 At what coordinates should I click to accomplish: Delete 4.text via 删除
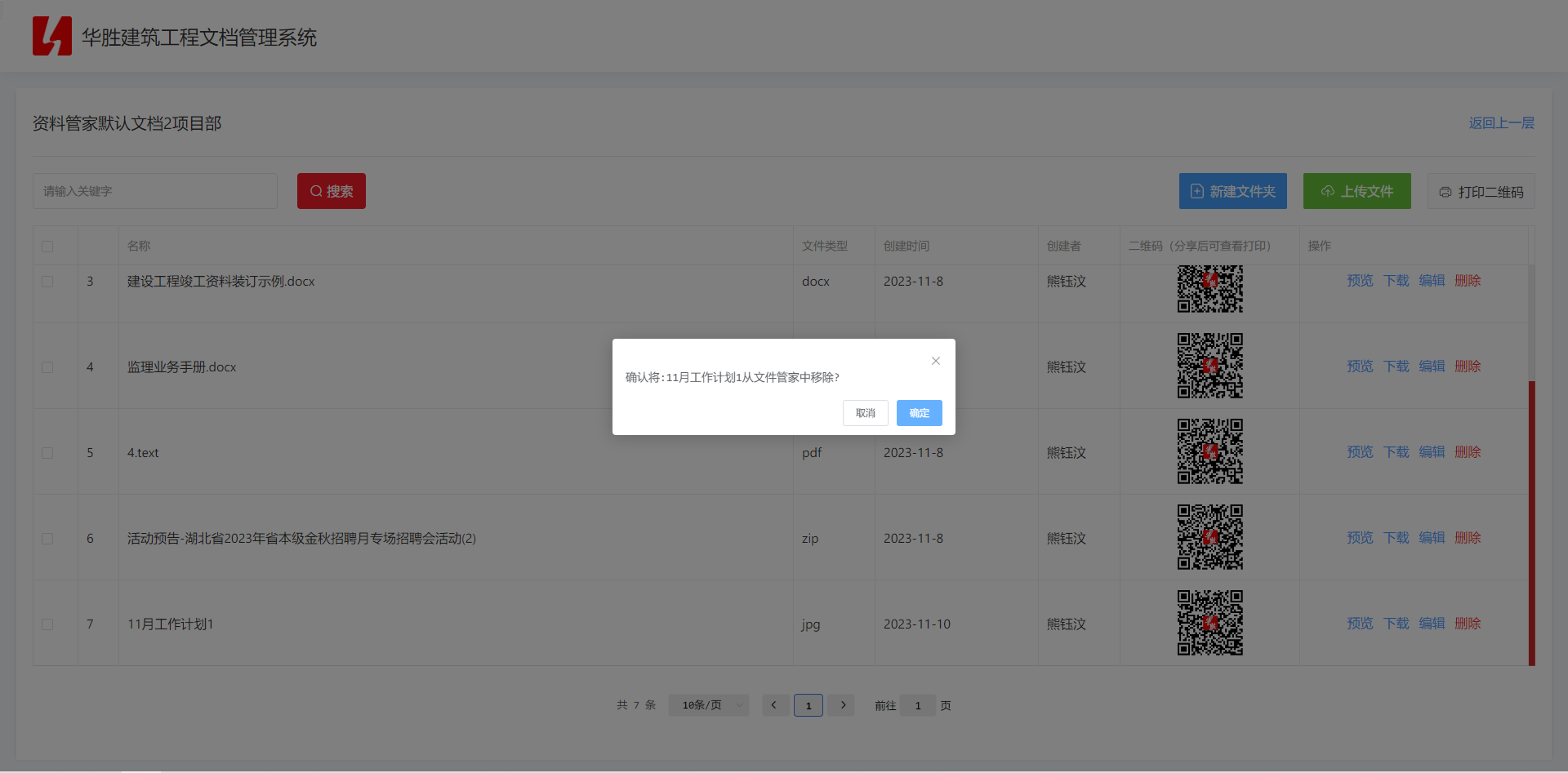click(1468, 452)
